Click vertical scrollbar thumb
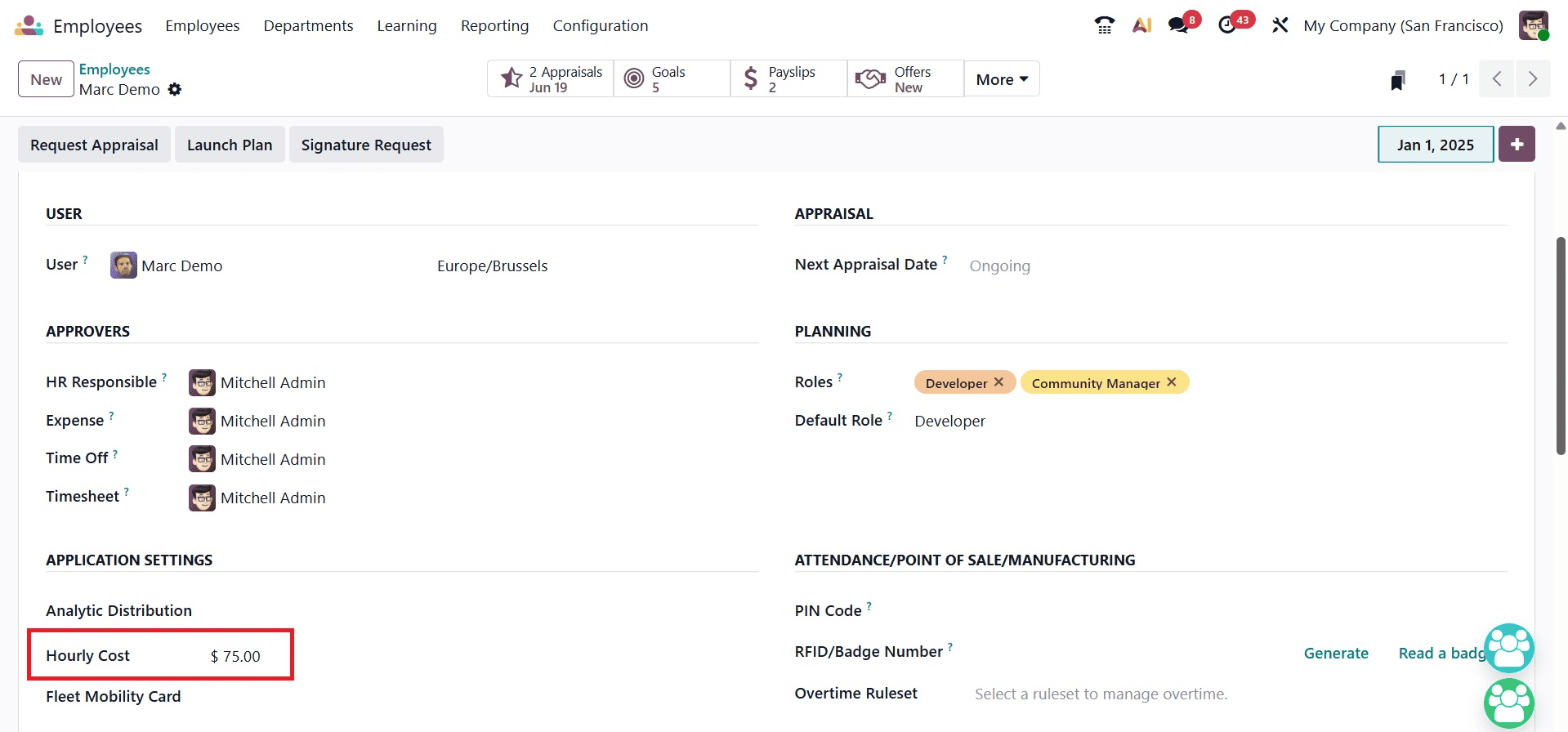 click(1561, 346)
